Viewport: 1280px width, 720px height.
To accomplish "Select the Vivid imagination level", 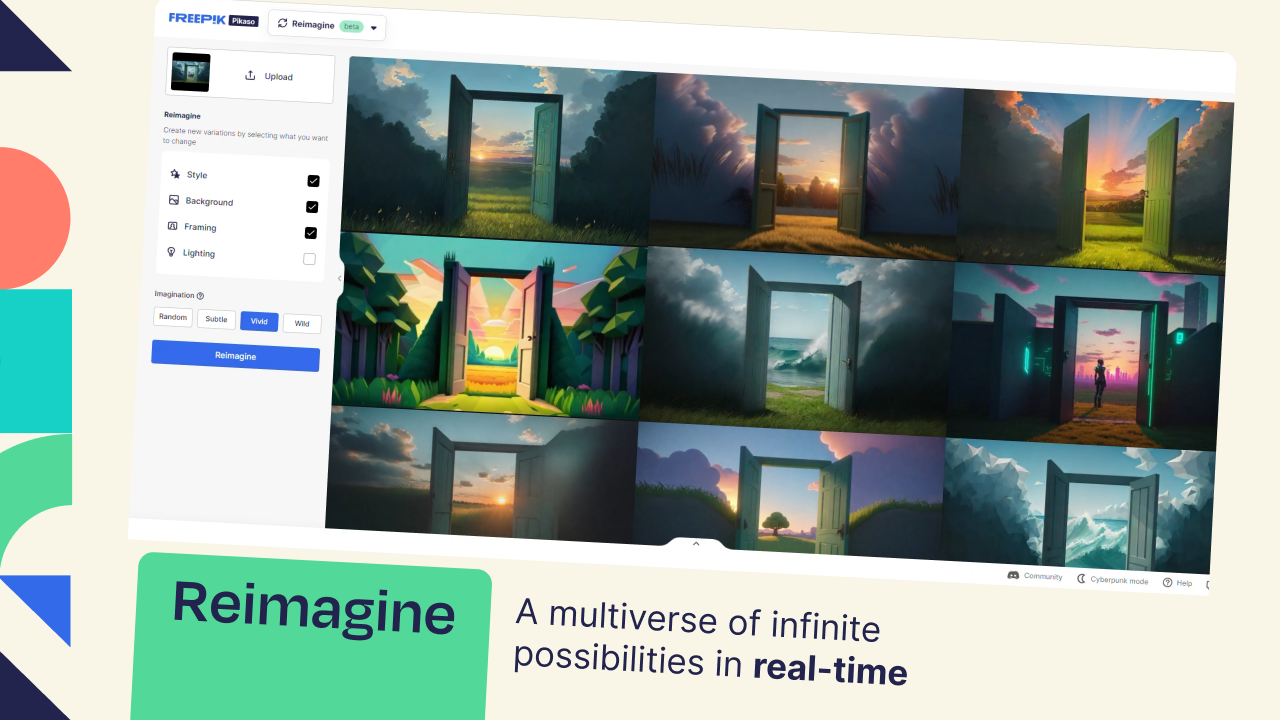I will pos(259,321).
